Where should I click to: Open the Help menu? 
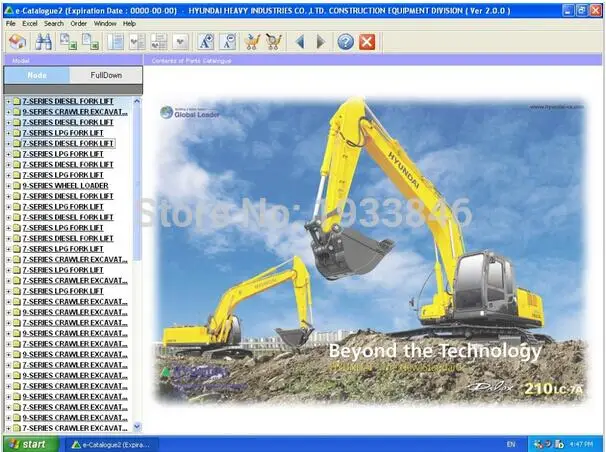point(129,24)
